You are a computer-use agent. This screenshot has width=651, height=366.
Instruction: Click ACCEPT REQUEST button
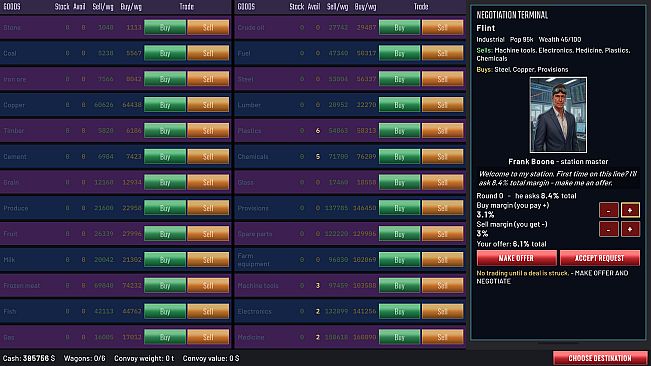(600, 258)
